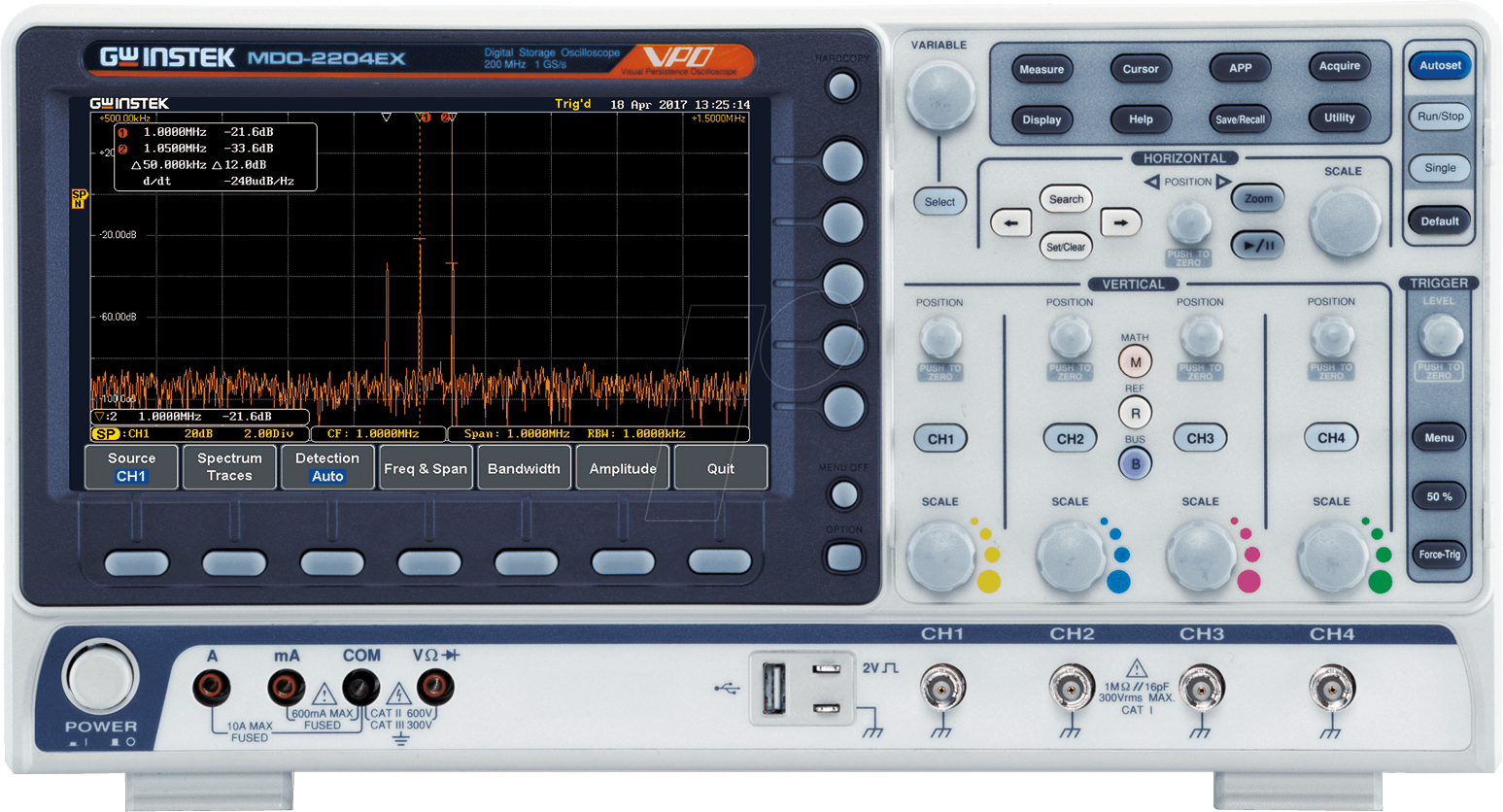This screenshot has width=1503, height=812.
Task: Toggle Run/Stop acquisition
Action: (x=1440, y=117)
